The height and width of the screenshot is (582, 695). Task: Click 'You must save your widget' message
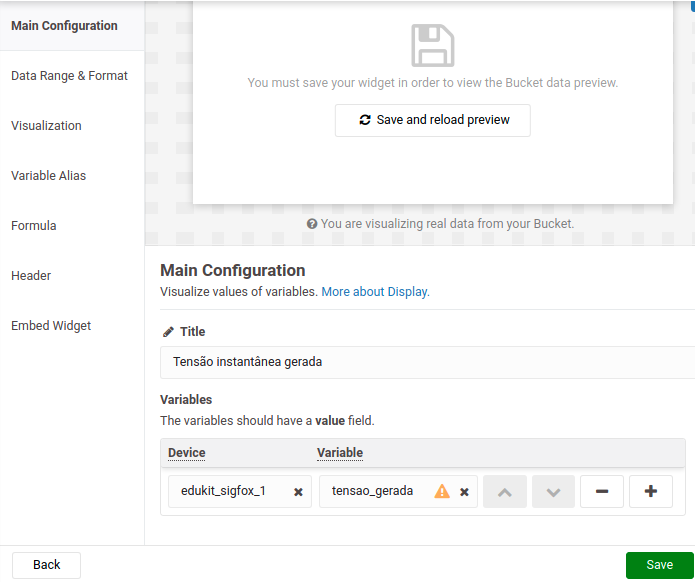pos(433,83)
